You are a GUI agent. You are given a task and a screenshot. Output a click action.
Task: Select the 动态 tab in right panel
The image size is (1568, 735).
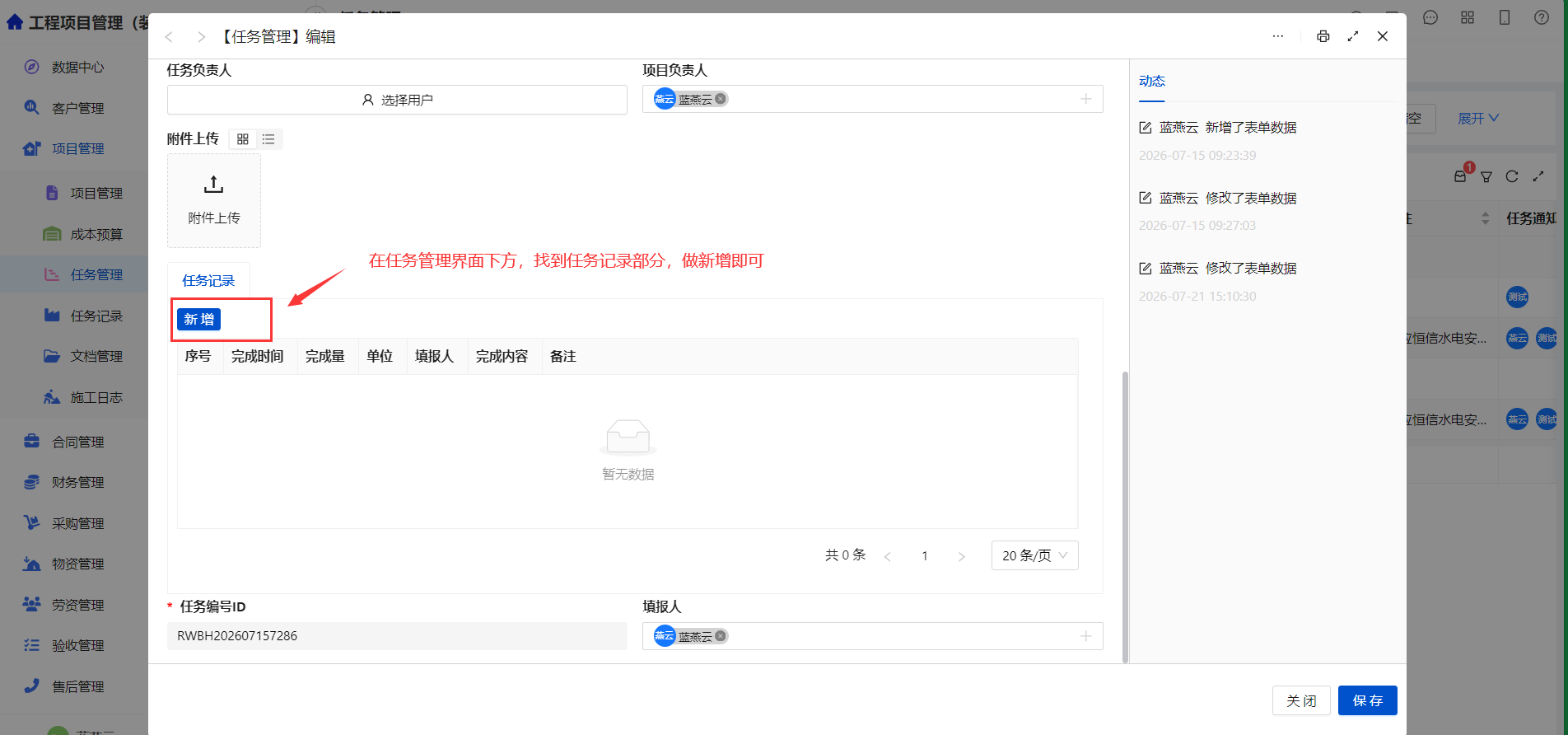click(1152, 81)
